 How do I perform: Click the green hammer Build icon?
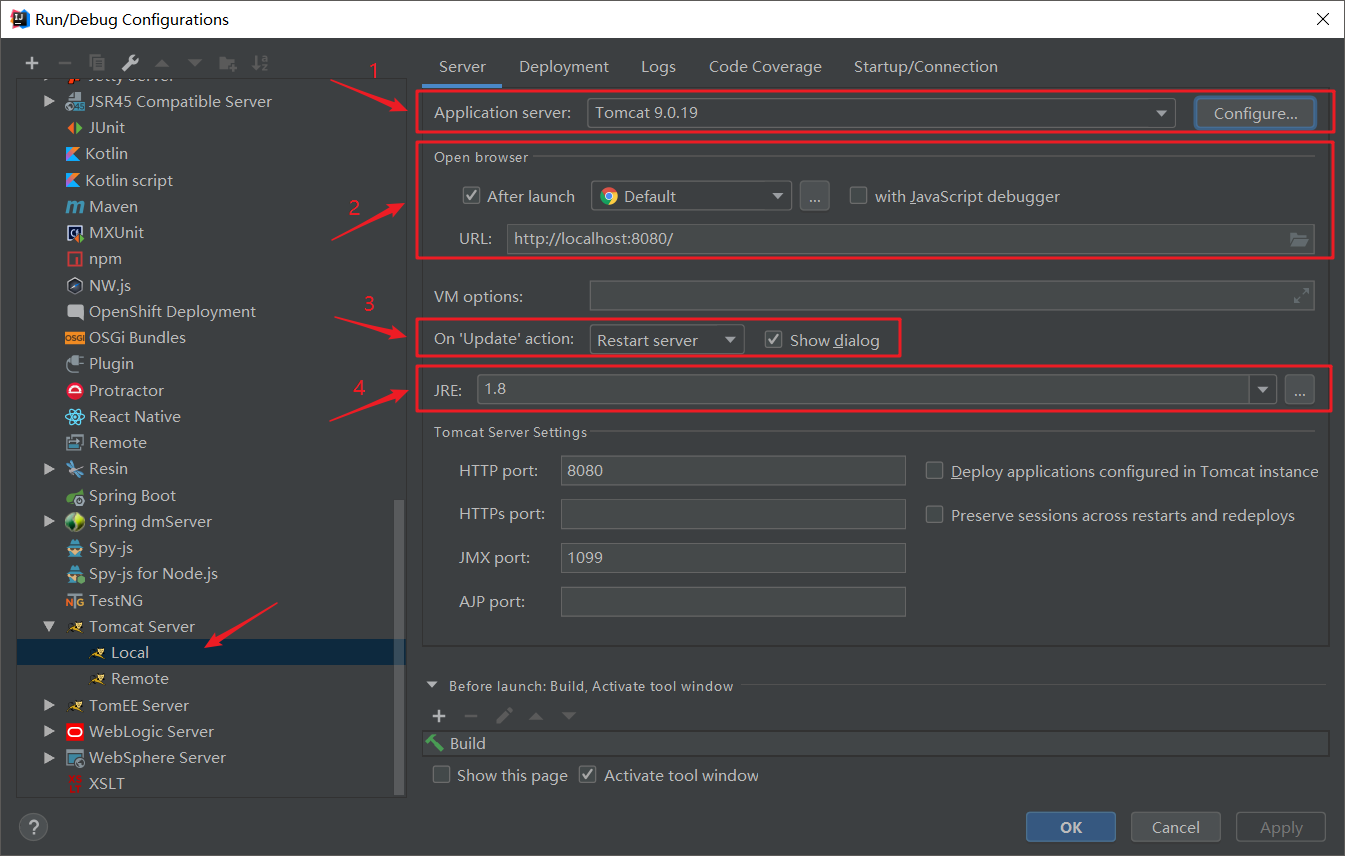tap(435, 743)
